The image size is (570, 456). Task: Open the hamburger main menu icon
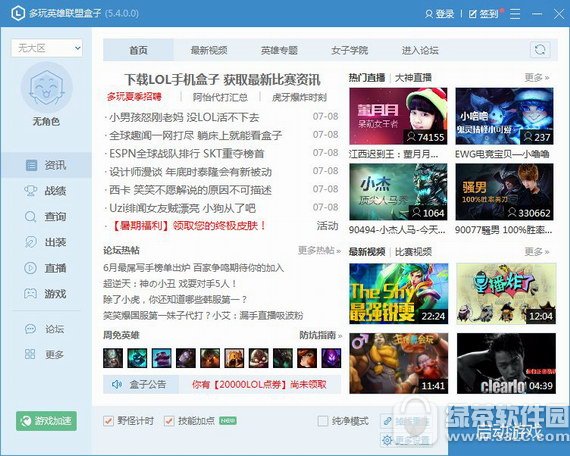tap(515, 14)
